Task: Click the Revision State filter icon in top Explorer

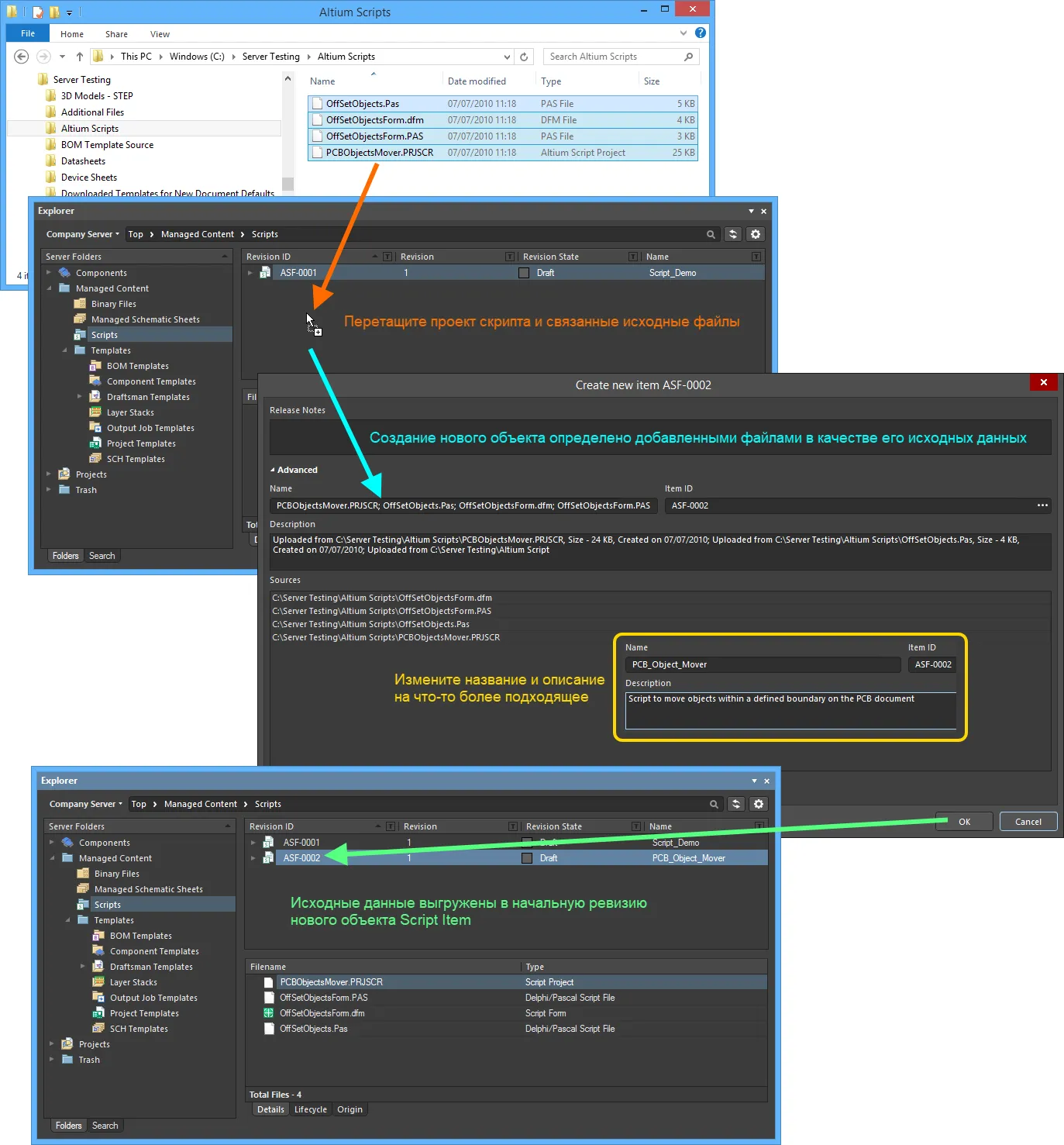Action: click(633, 257)
